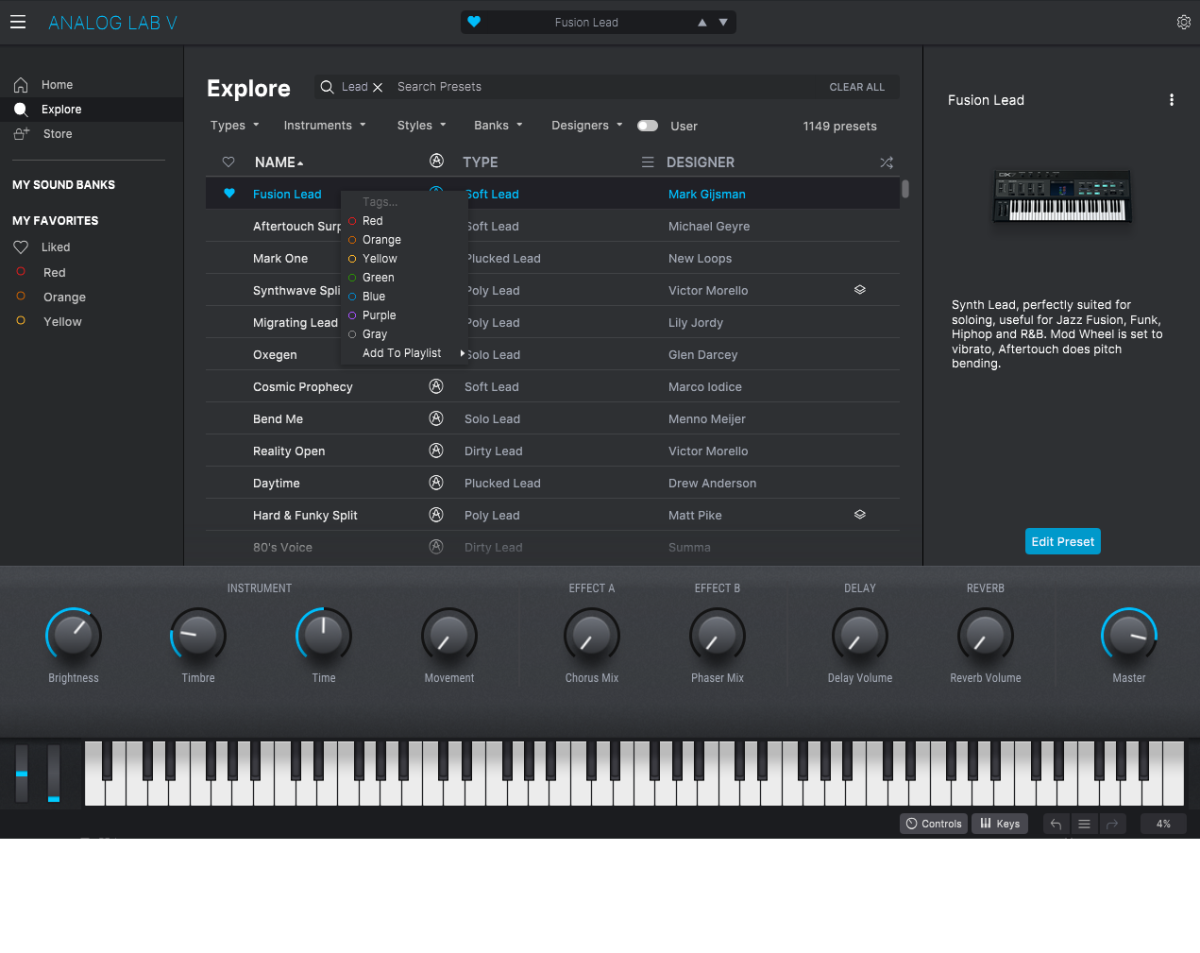The height and width of the screenshot is (953, 1200).
Task: Sort presets by DESIGNER column
Action: [700, 162]
